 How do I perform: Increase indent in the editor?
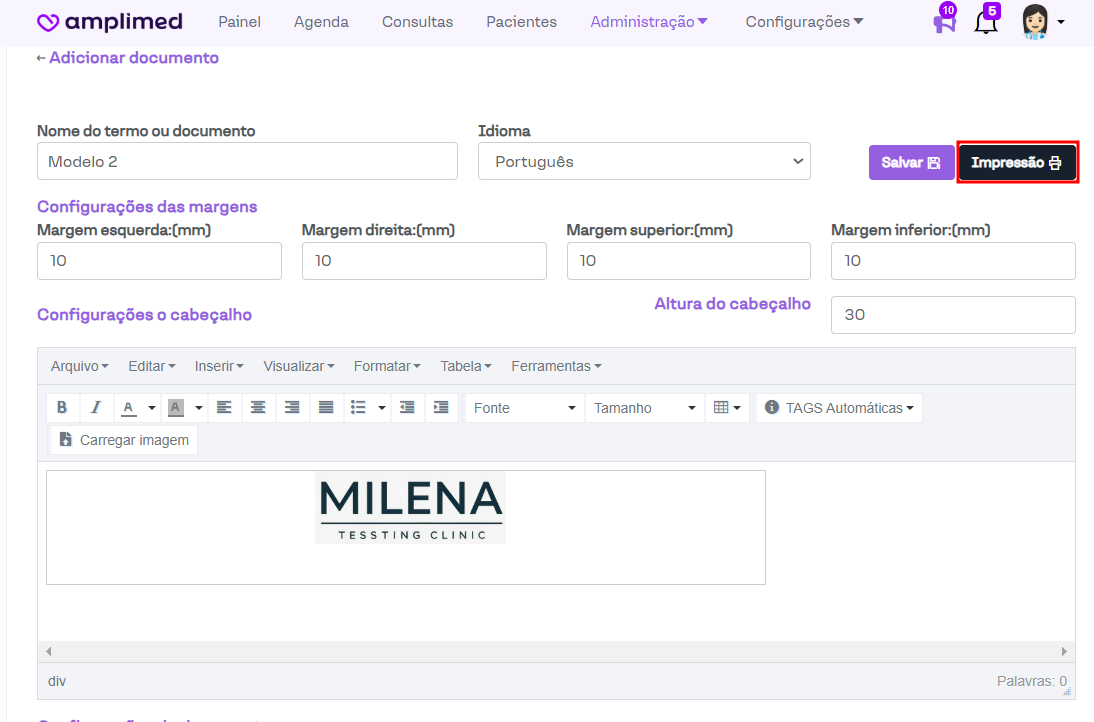441,408
